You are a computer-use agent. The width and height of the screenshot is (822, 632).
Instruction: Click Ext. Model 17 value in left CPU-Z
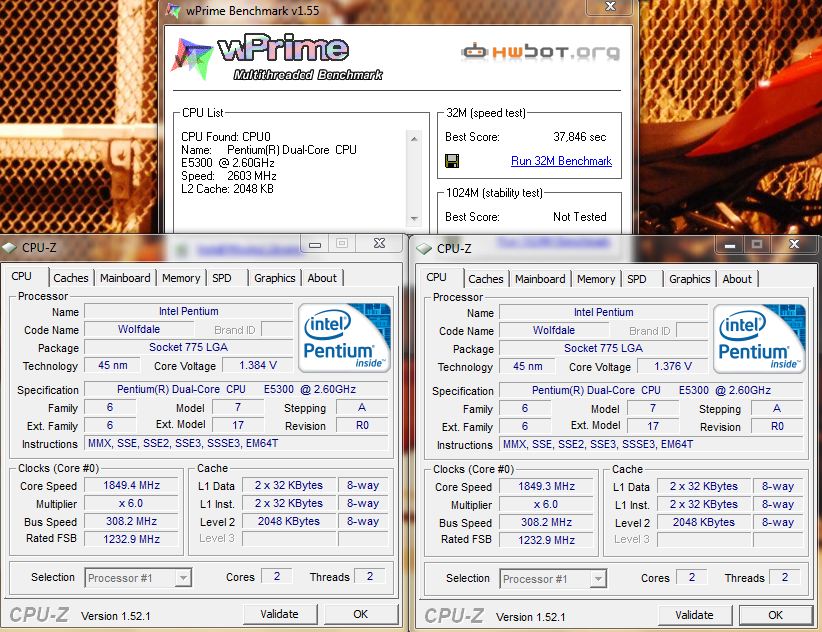(x=237, y=425)
